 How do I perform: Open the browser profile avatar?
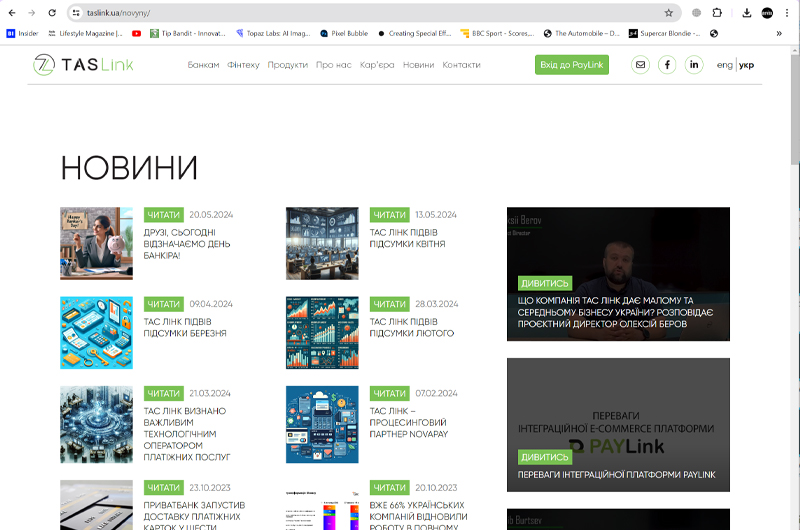(x=767, y=13)
